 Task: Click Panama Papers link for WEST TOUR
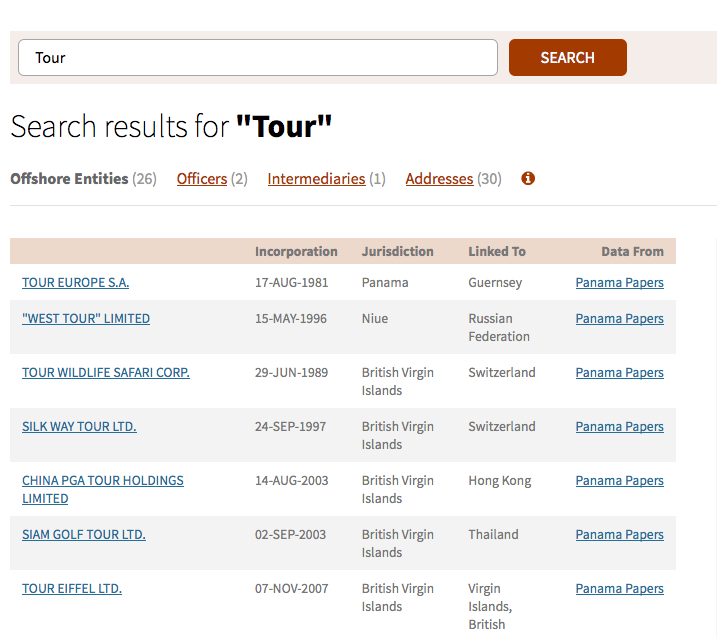point(619,318)
